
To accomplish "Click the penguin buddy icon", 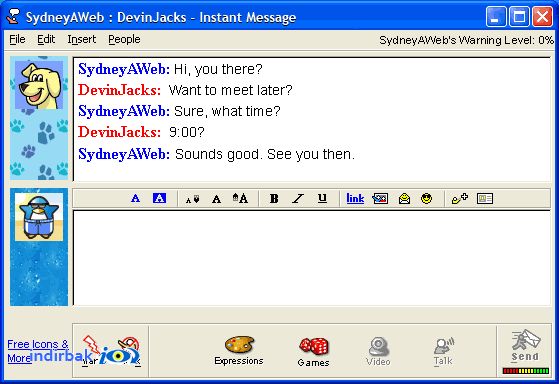I will coord(39,217).
